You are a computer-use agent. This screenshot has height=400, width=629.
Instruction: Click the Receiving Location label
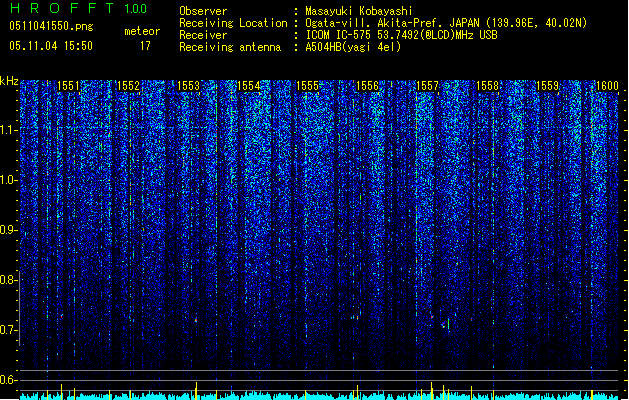coord(233,23)
